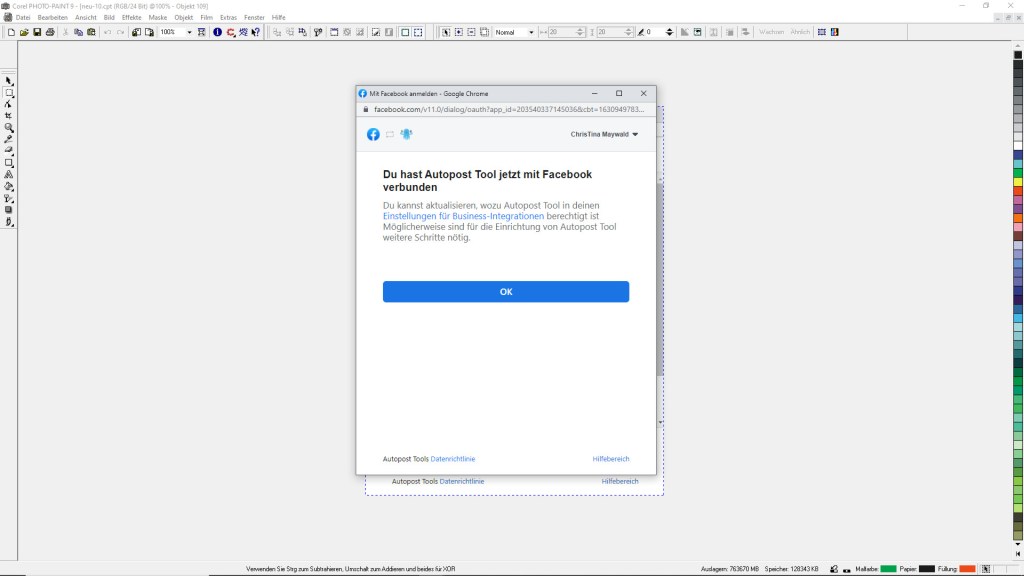The height and width of the screenshot is (576, 1024).
Task: Click the Print icon in toolbar
Action: pyautogui.click(x=50, y=32)
